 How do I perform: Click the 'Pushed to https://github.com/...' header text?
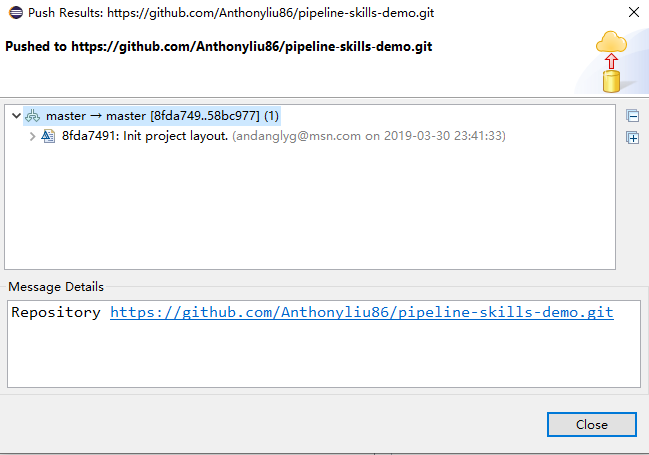[x=219, y=46]
